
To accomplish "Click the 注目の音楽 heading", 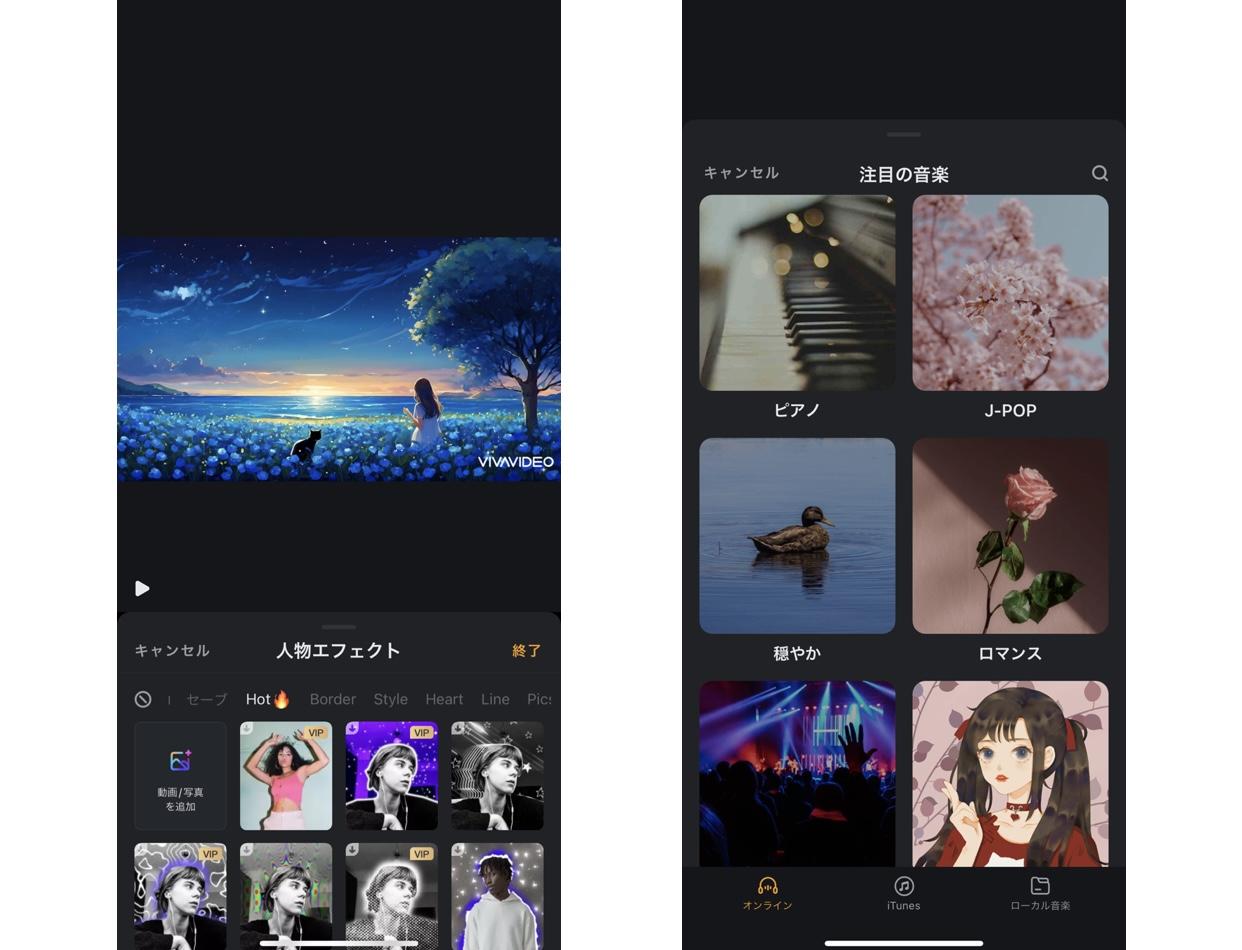I will pos(904,174).
